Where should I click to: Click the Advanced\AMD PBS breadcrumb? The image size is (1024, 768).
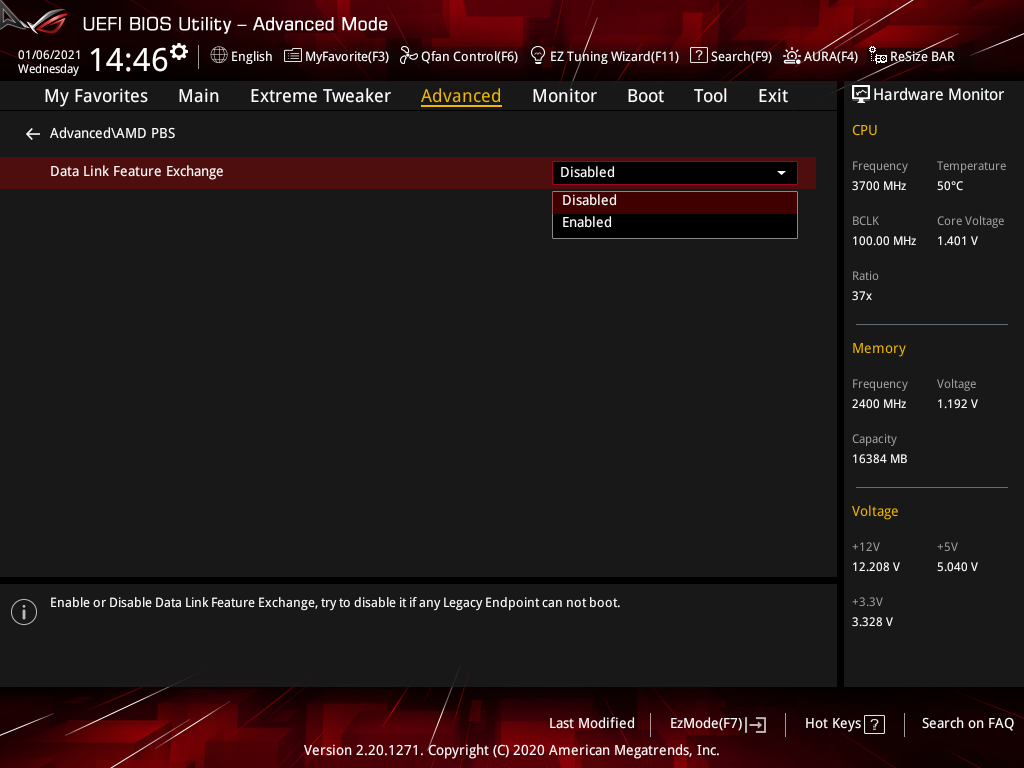(112, 133)
